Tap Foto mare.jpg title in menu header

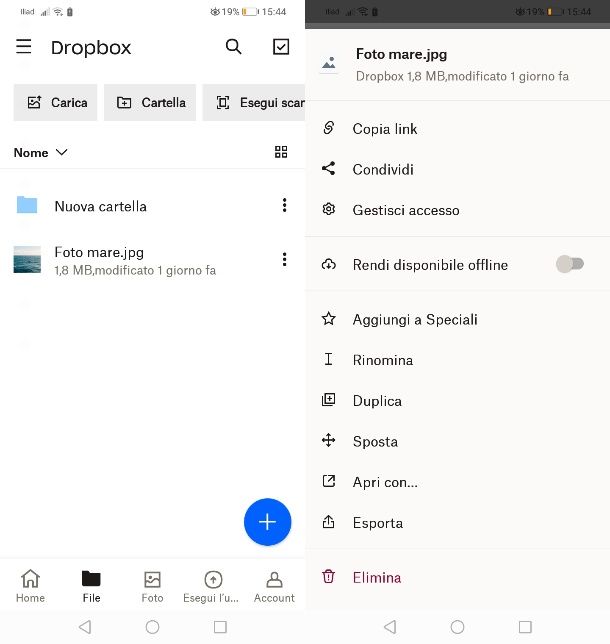401,54
